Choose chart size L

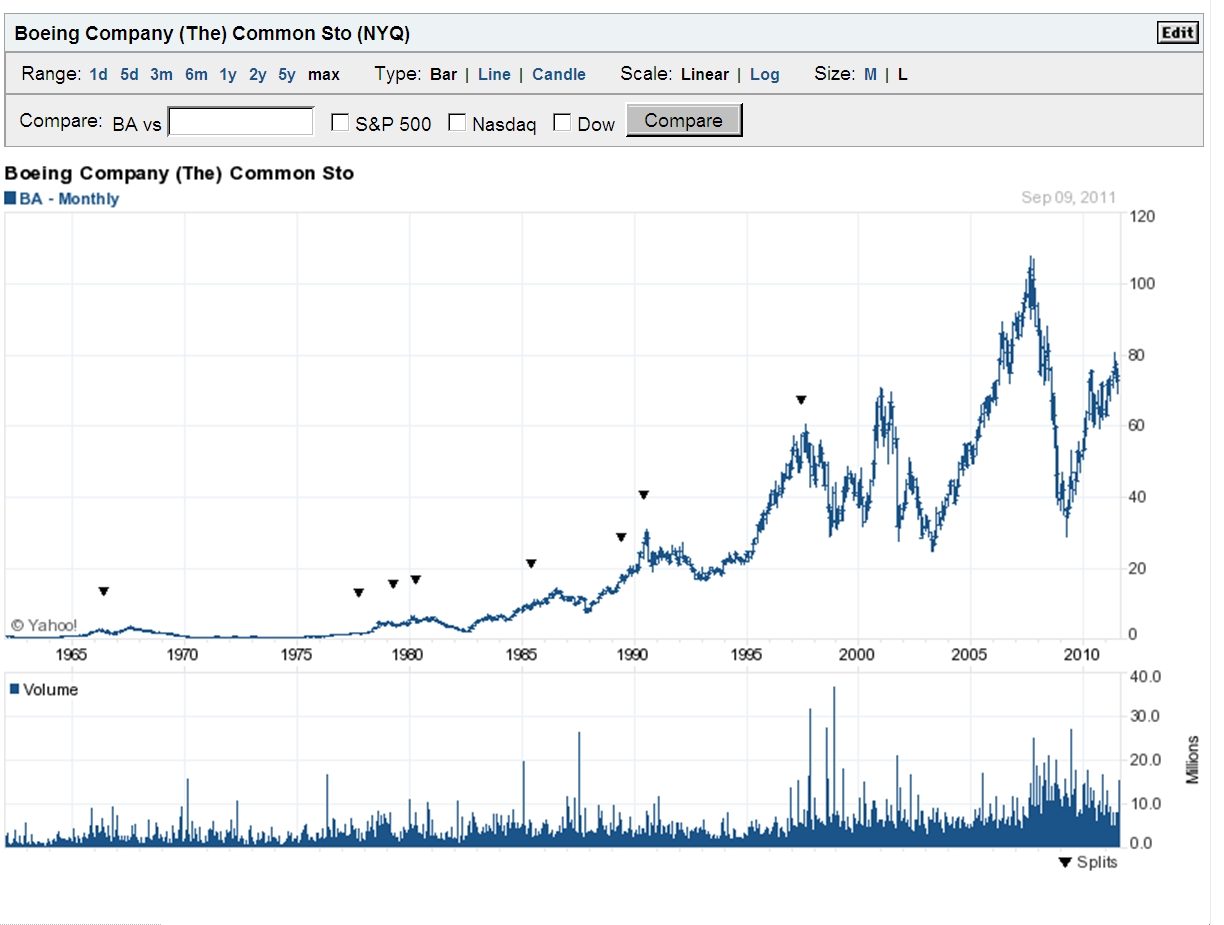[x=902, y=74]
